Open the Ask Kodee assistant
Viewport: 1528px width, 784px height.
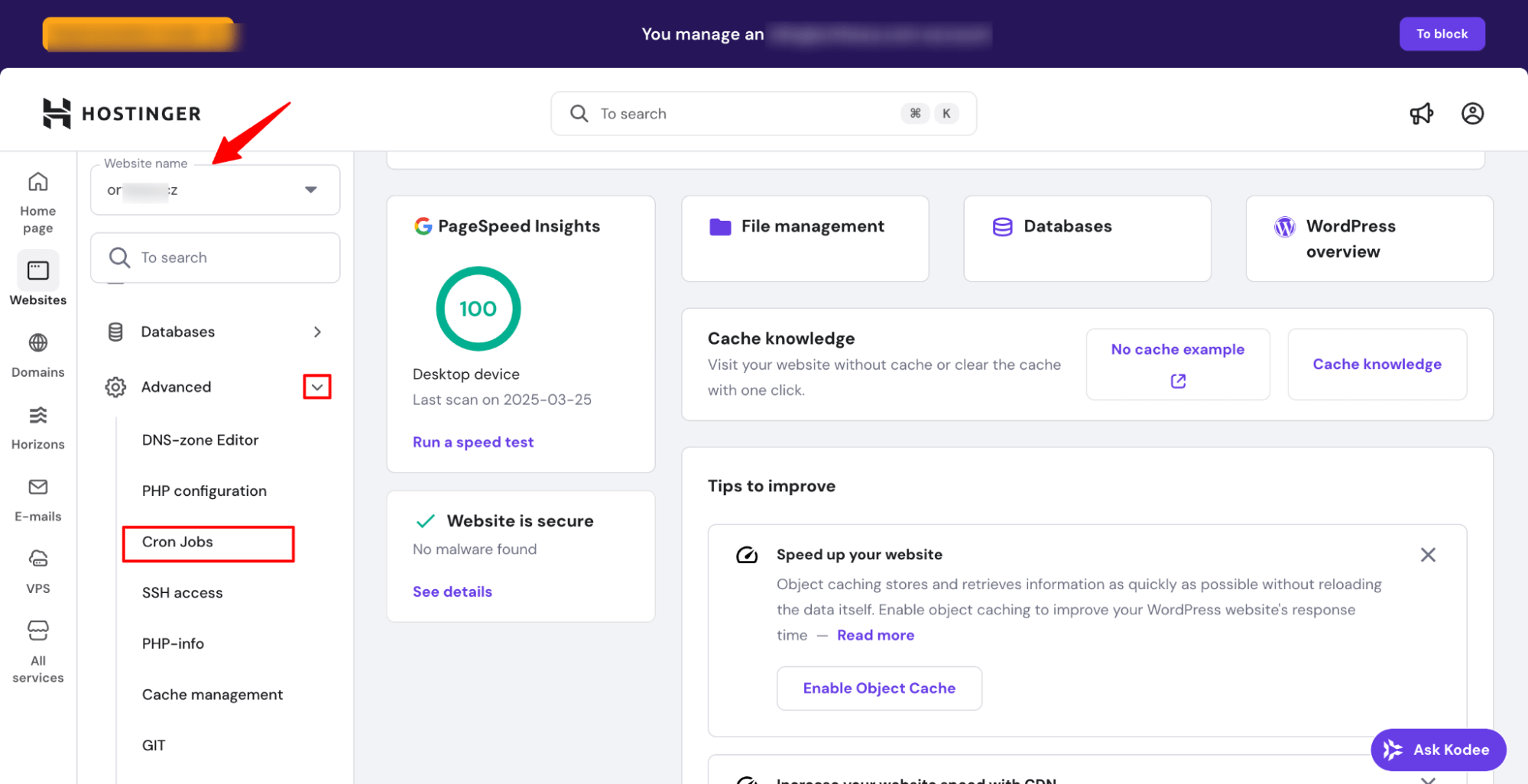(1438, 750)
